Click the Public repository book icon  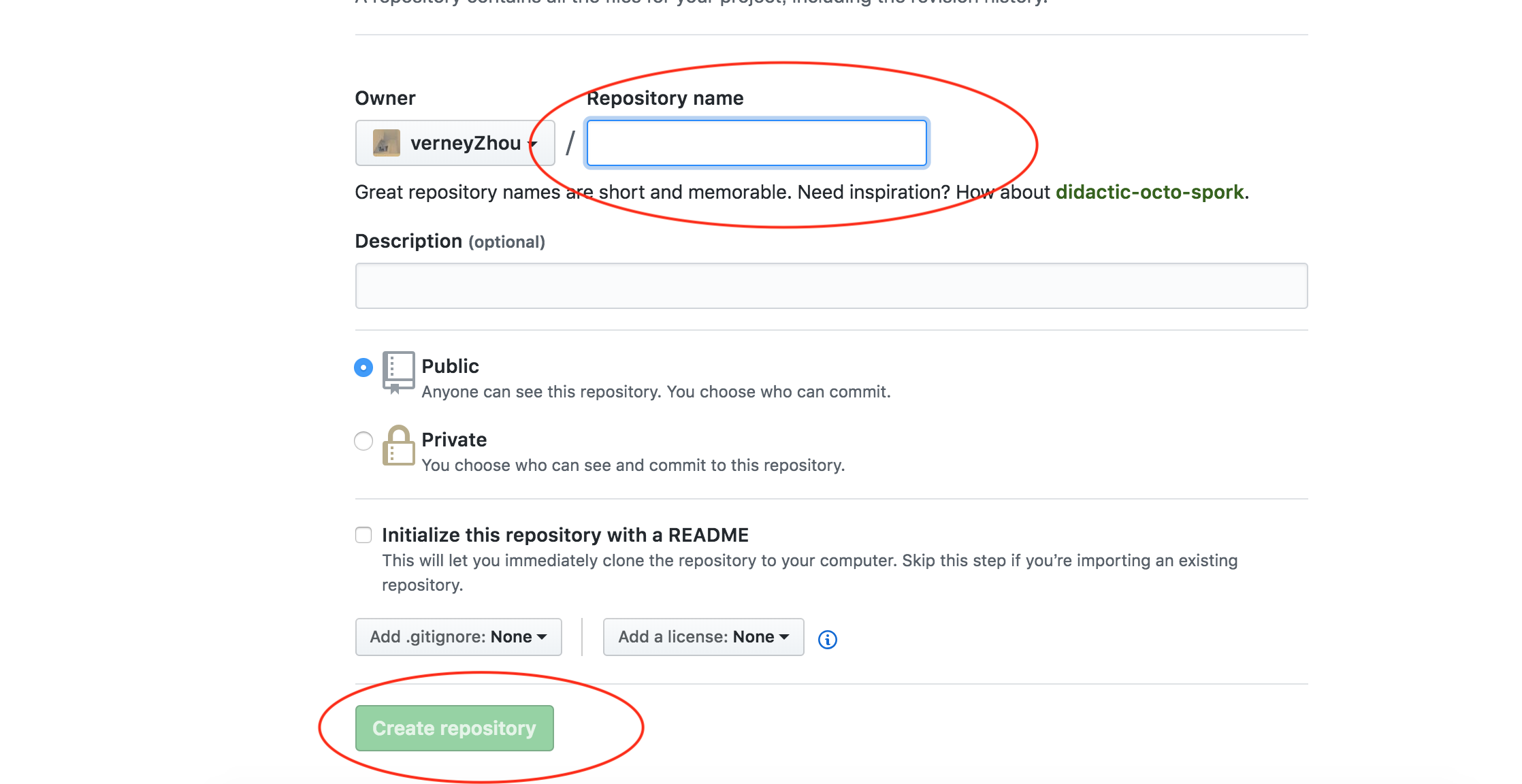tap(398, 372)
